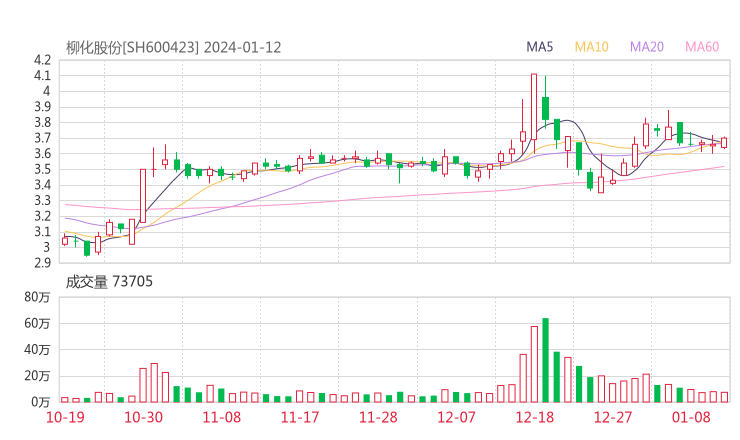Click the 11-17 date axis label
This screenshot has width=740, height=440.
tap(300, 417)
